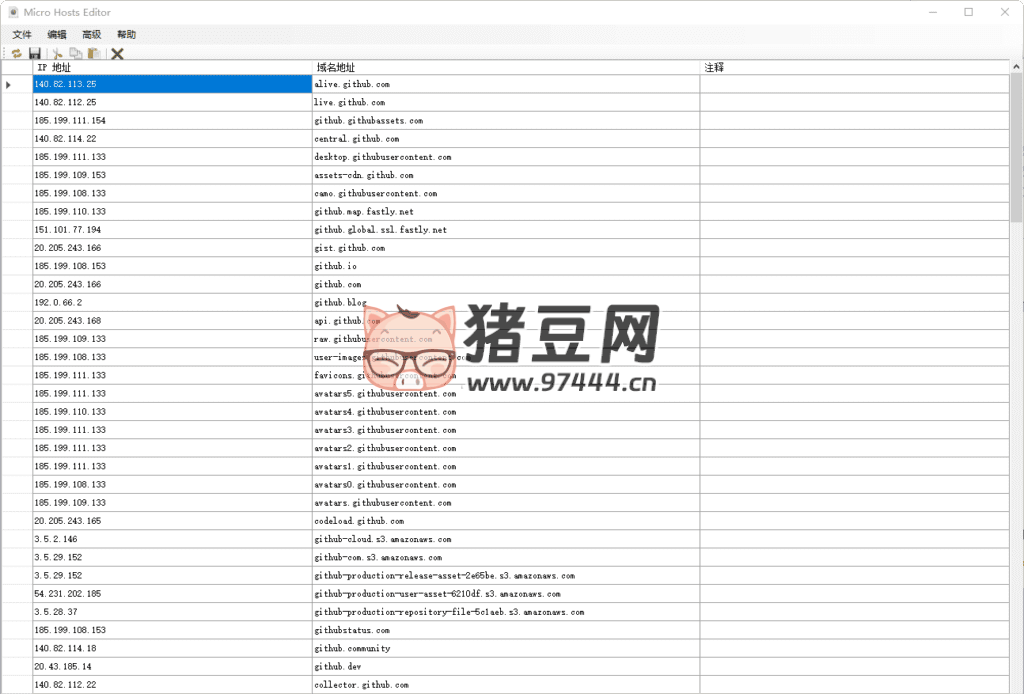Click the vertical scrollbar thumb

[x=1017, y=148]
